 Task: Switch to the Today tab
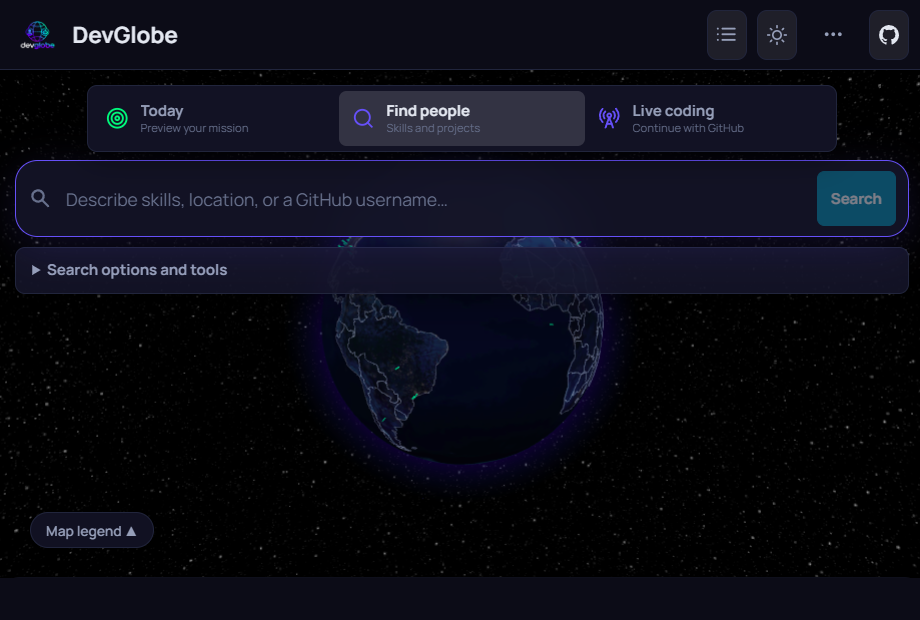coord(215,118)
